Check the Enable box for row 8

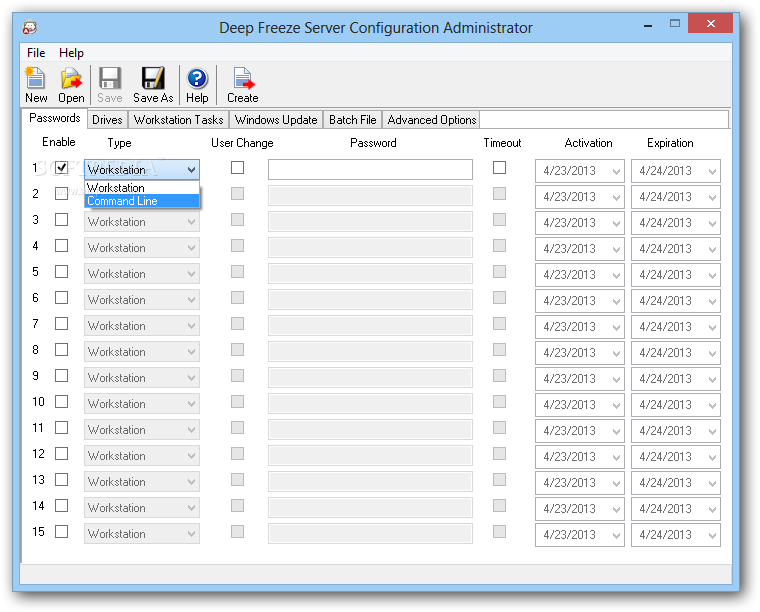tap(61, 349)
